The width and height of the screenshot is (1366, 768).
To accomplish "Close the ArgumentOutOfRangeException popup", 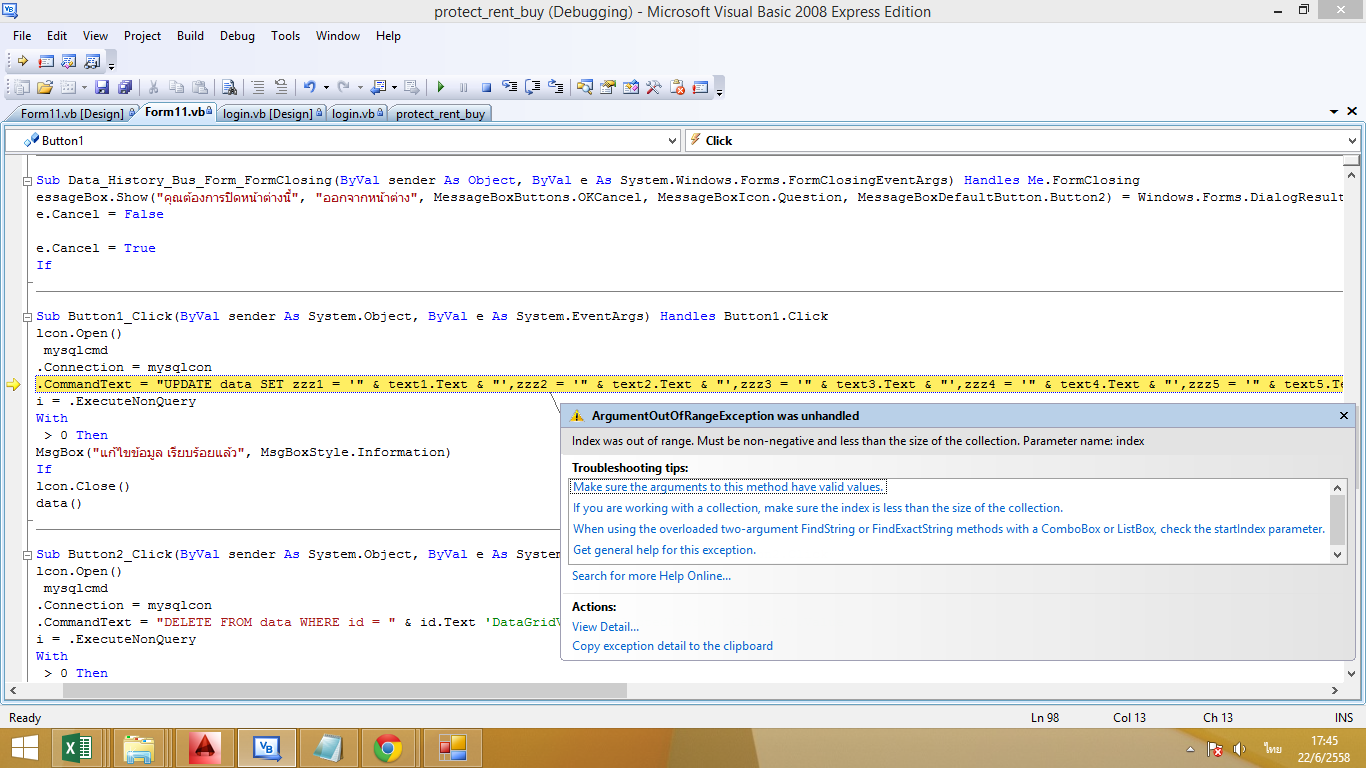I will pos(1344,416).
